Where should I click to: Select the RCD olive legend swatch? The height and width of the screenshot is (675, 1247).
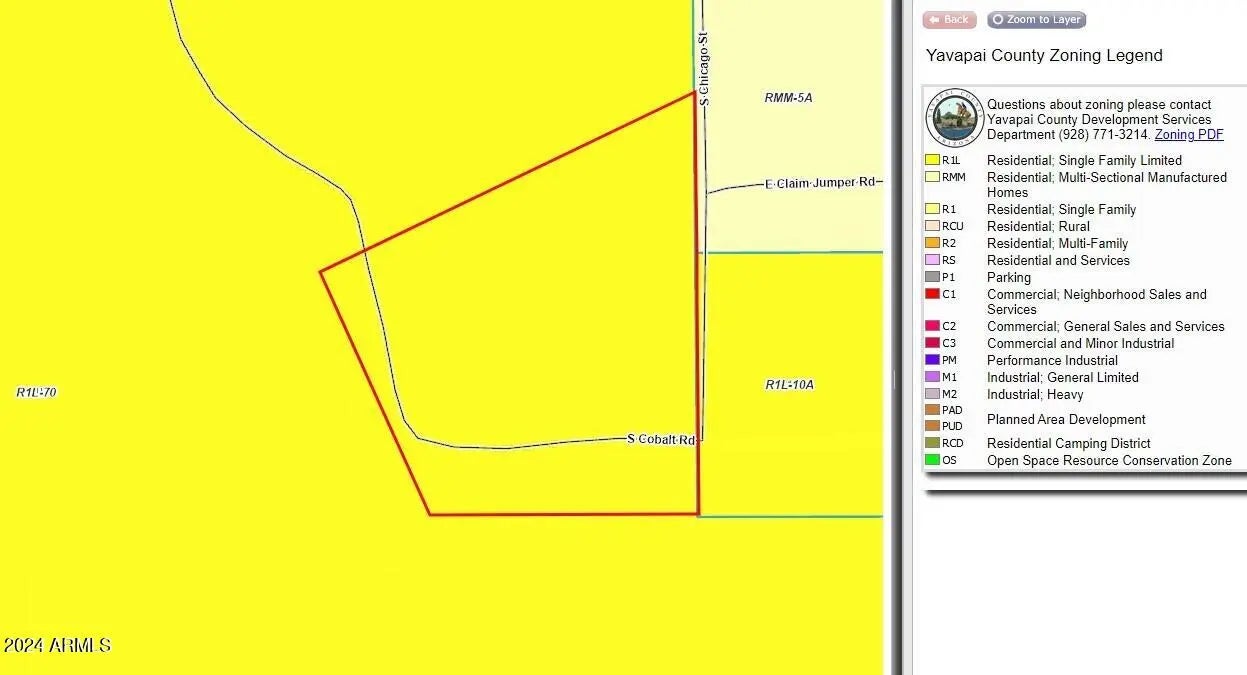coord(932,443)
